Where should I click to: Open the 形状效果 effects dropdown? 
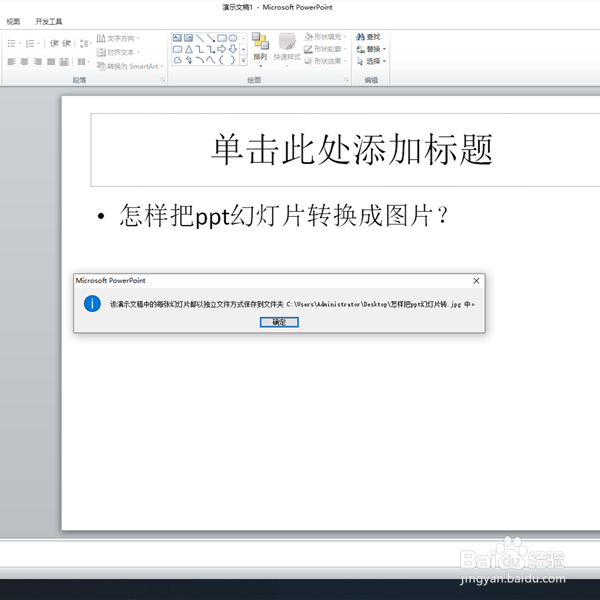[x=326, y=61]
